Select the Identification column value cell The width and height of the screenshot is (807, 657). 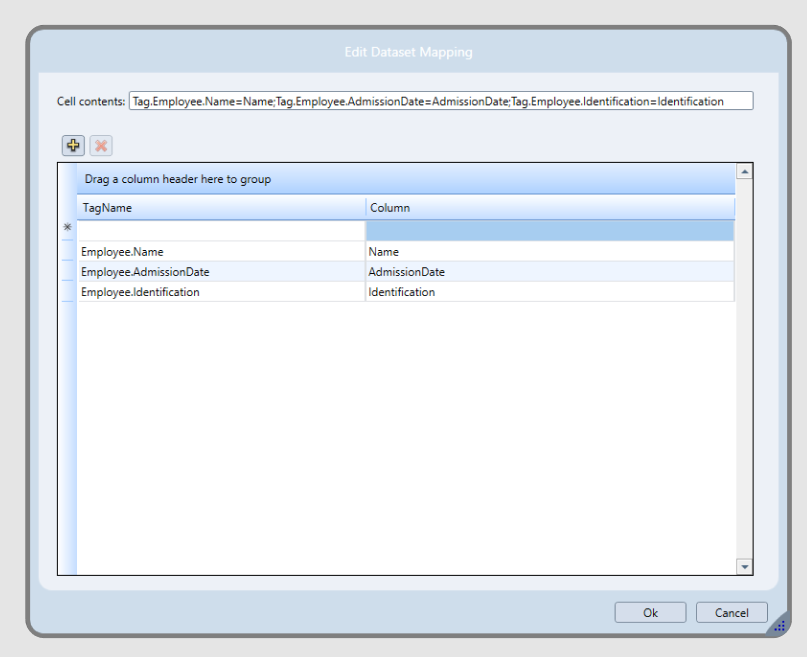[x=549, y=292]
